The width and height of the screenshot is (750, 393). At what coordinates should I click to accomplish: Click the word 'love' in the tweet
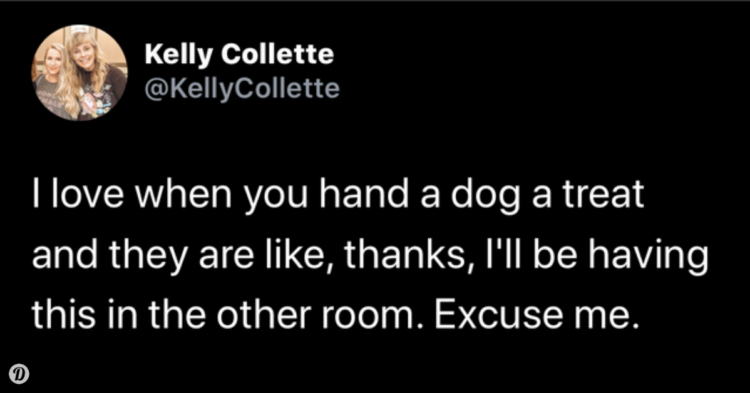[88, 195]
